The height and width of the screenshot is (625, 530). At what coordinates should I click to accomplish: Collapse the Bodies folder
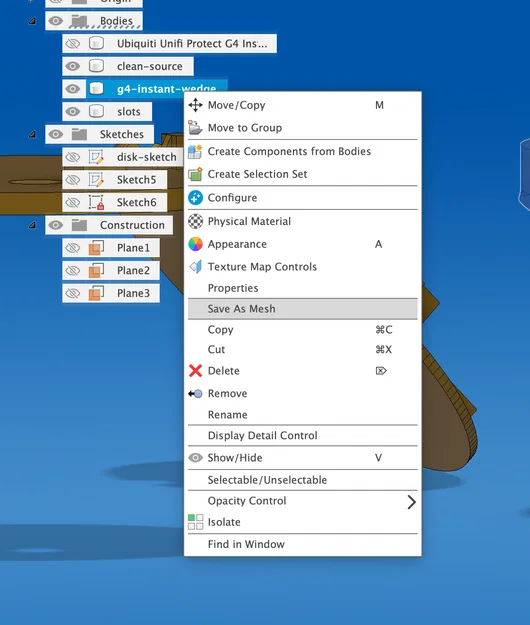click(32, 21)
